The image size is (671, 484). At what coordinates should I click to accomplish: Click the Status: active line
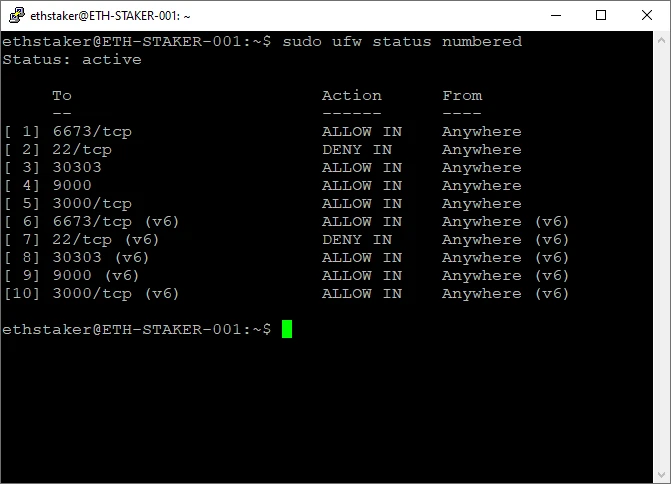click(x=72, y=59)
